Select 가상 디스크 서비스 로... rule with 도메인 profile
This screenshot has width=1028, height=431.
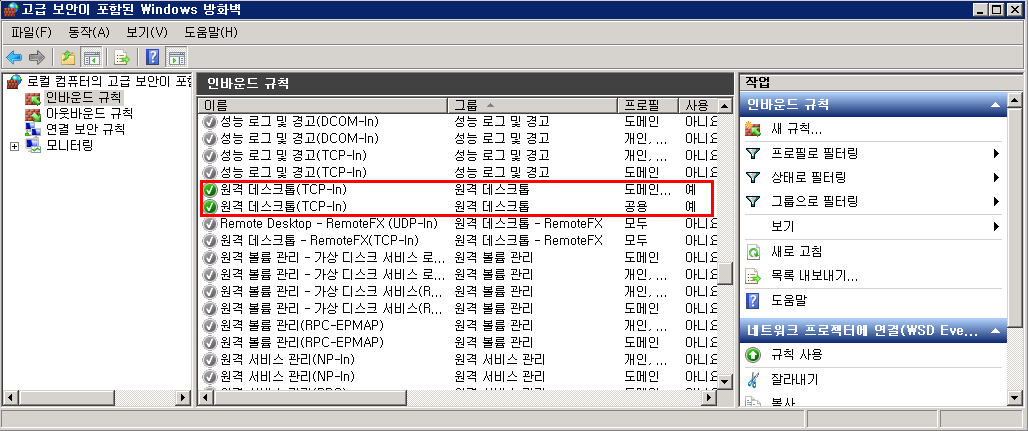pos(458,257)
